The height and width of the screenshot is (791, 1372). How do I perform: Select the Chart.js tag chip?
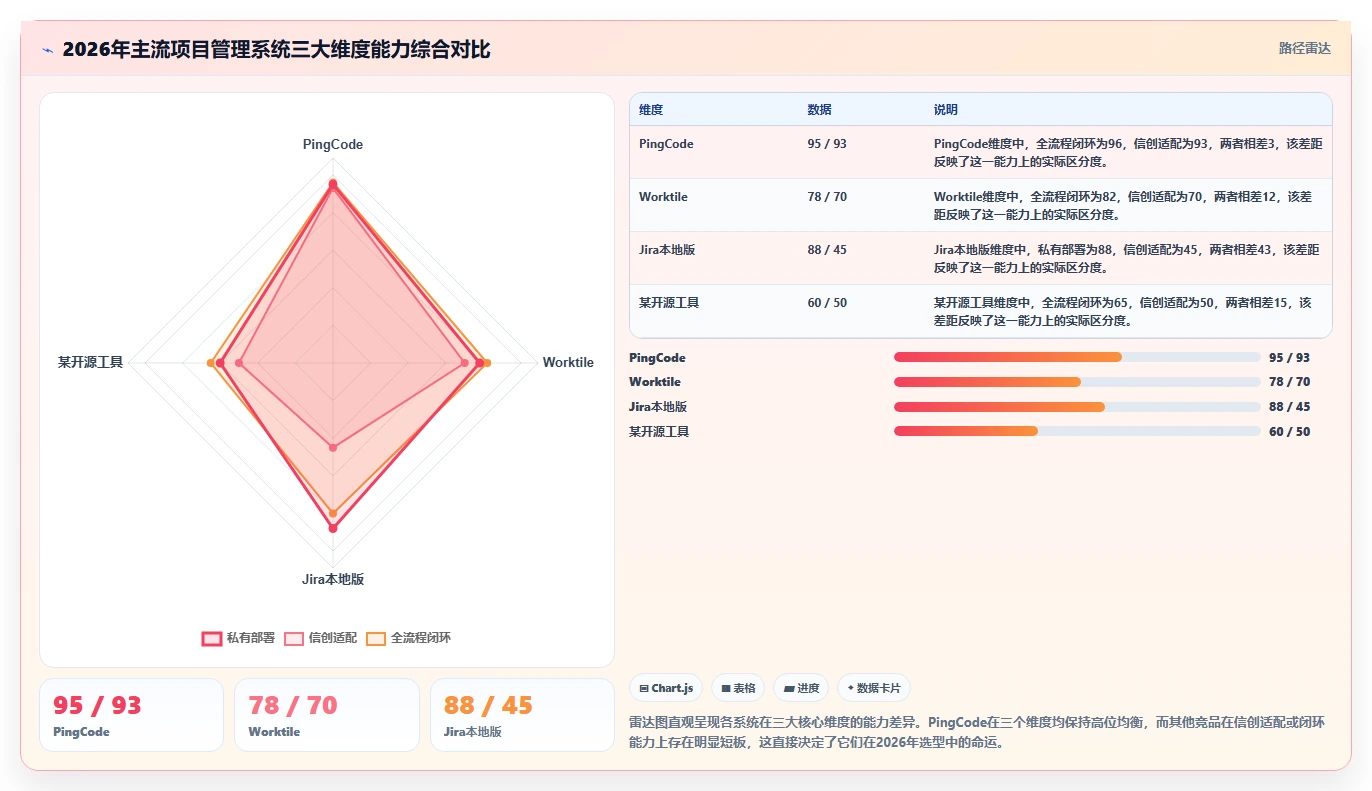click(x=666, y=688)
